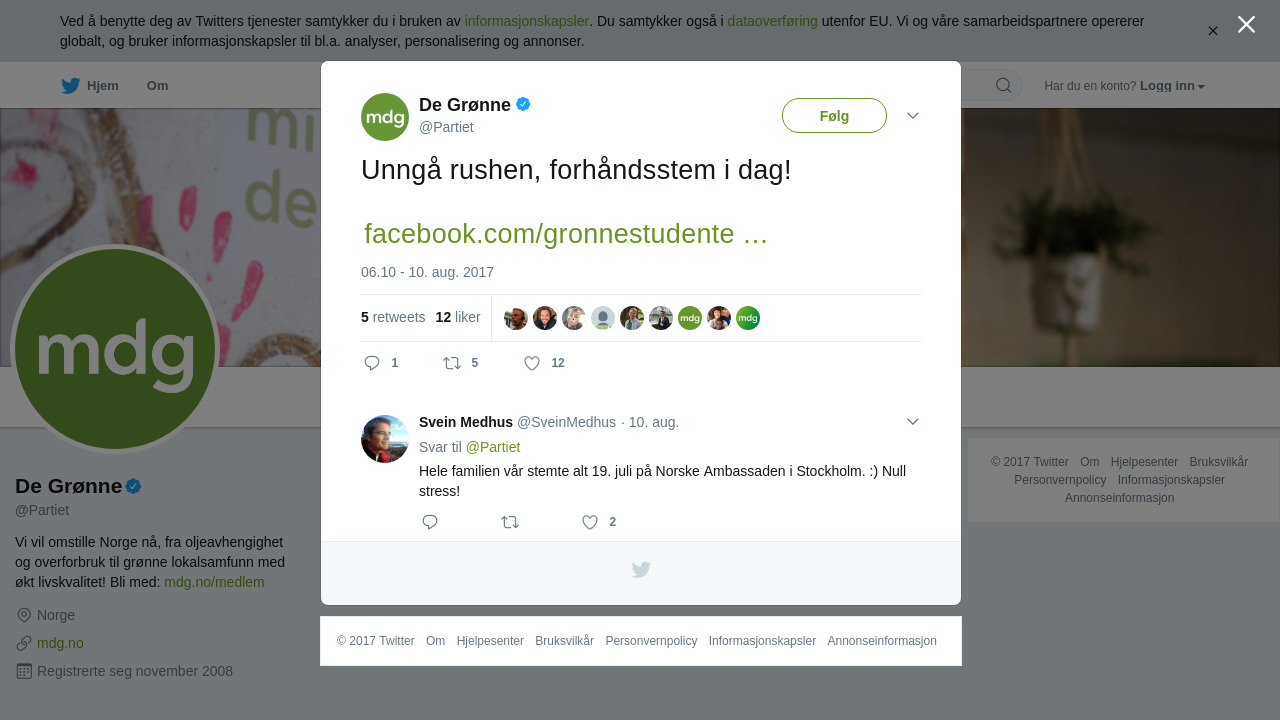The image size is (1280, 720).
Task: Reply to Svein Medhus's comment
Action: (430, 522)
